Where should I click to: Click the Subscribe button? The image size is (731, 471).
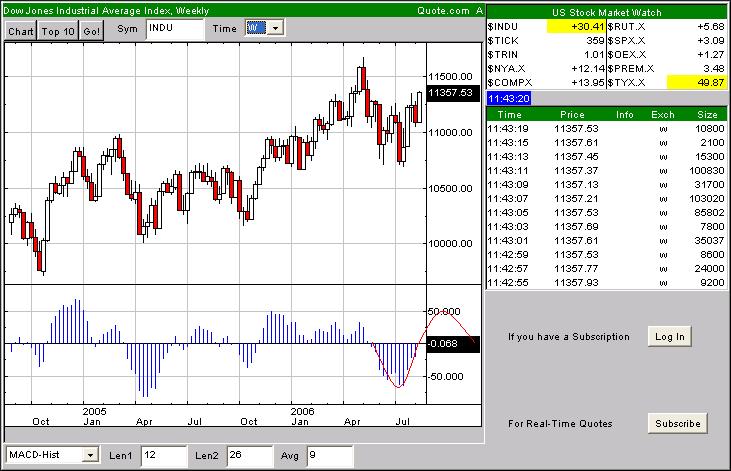677,423
